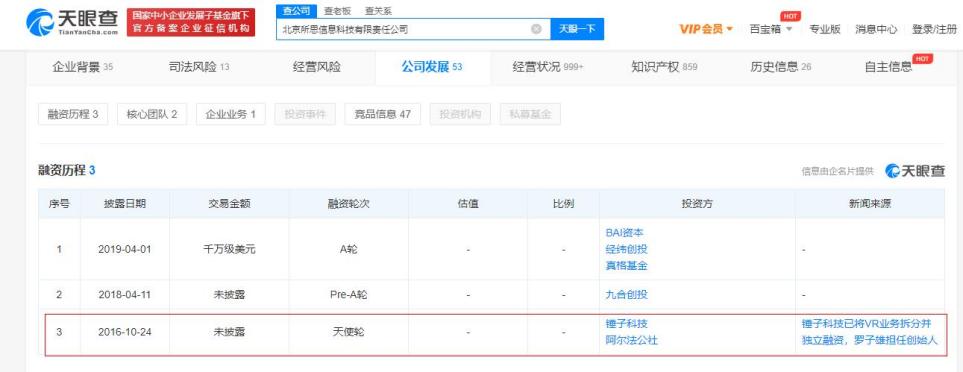
Task: Open the 历史信息 tab
Action: coord(780,68)
